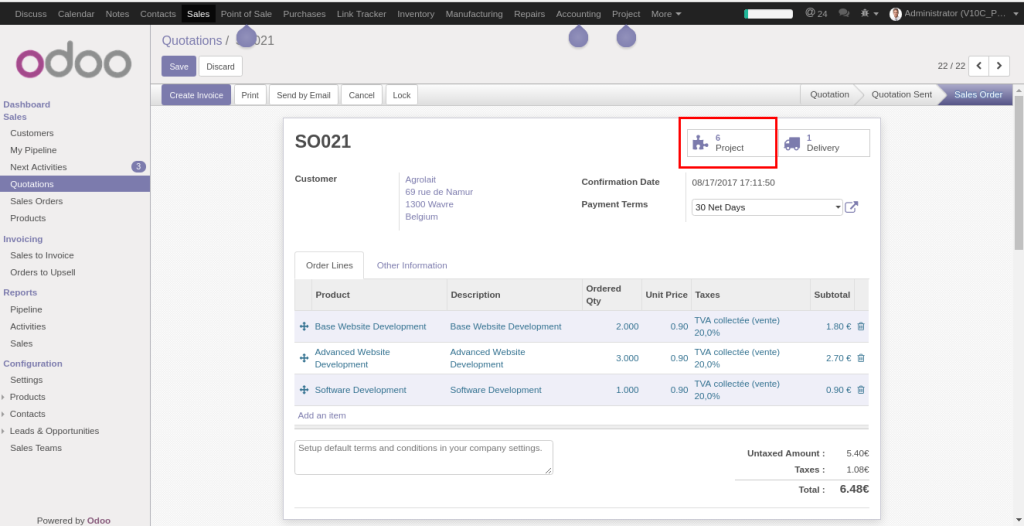
Task: Open the Payment Terms dropdown
Action: tap(767, 207)
